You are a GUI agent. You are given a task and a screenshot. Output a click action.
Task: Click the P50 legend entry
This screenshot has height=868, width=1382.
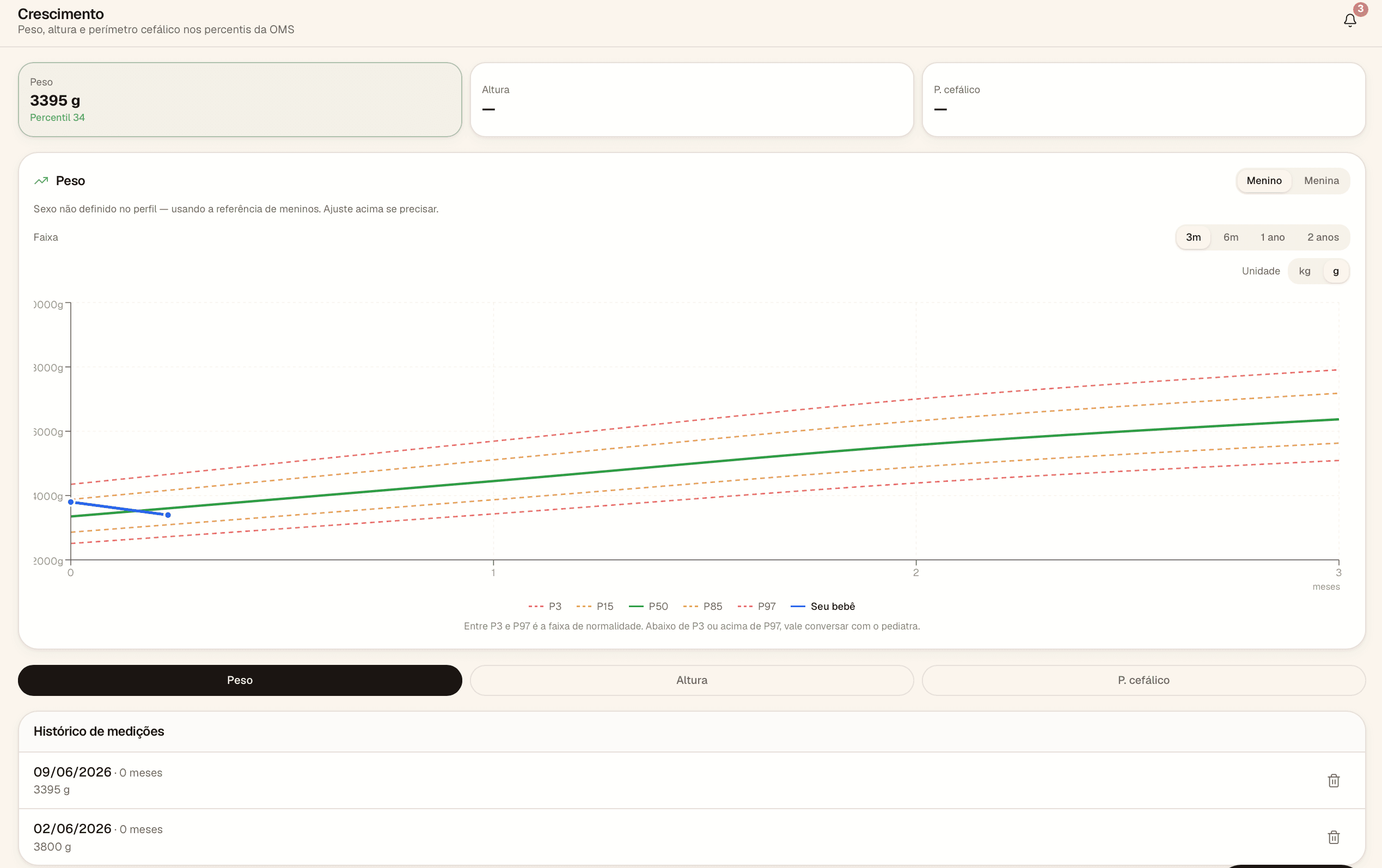click(x=648, y=606)
